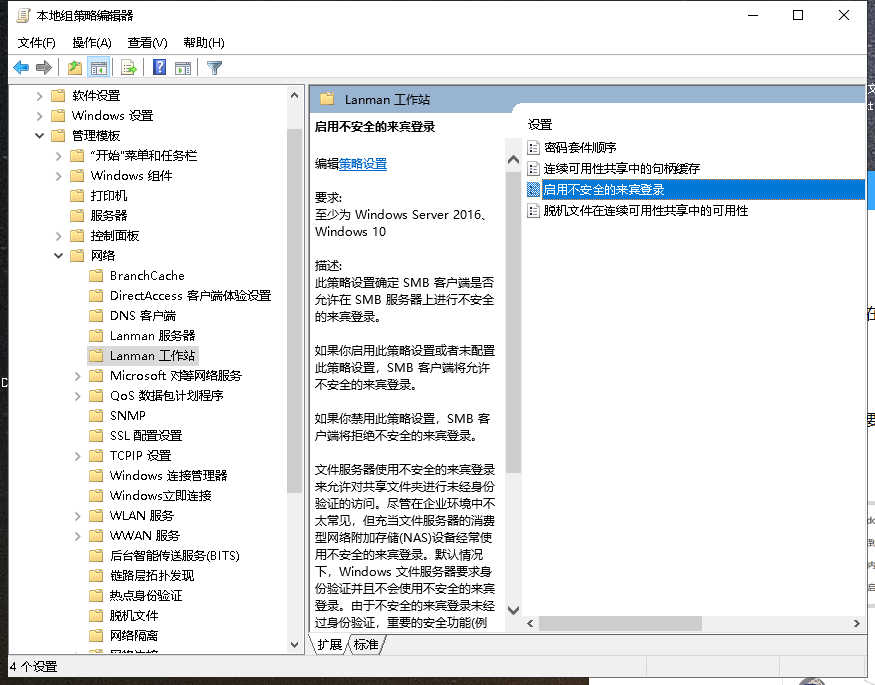
Task: Switch to the 标准 tab
Action: pyautogui.click(x=366, y=645)
